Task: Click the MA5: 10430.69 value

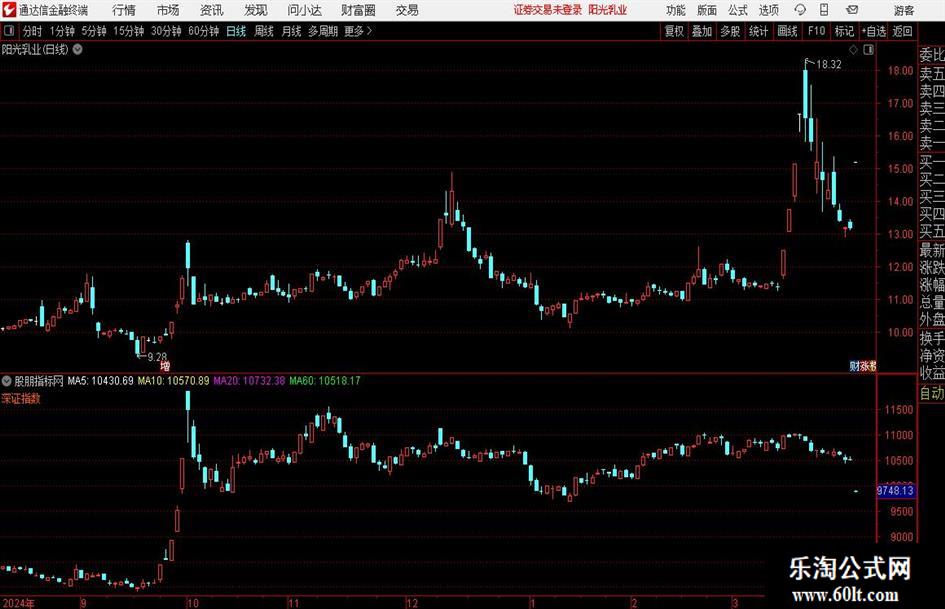Action: tap(100, 380)
